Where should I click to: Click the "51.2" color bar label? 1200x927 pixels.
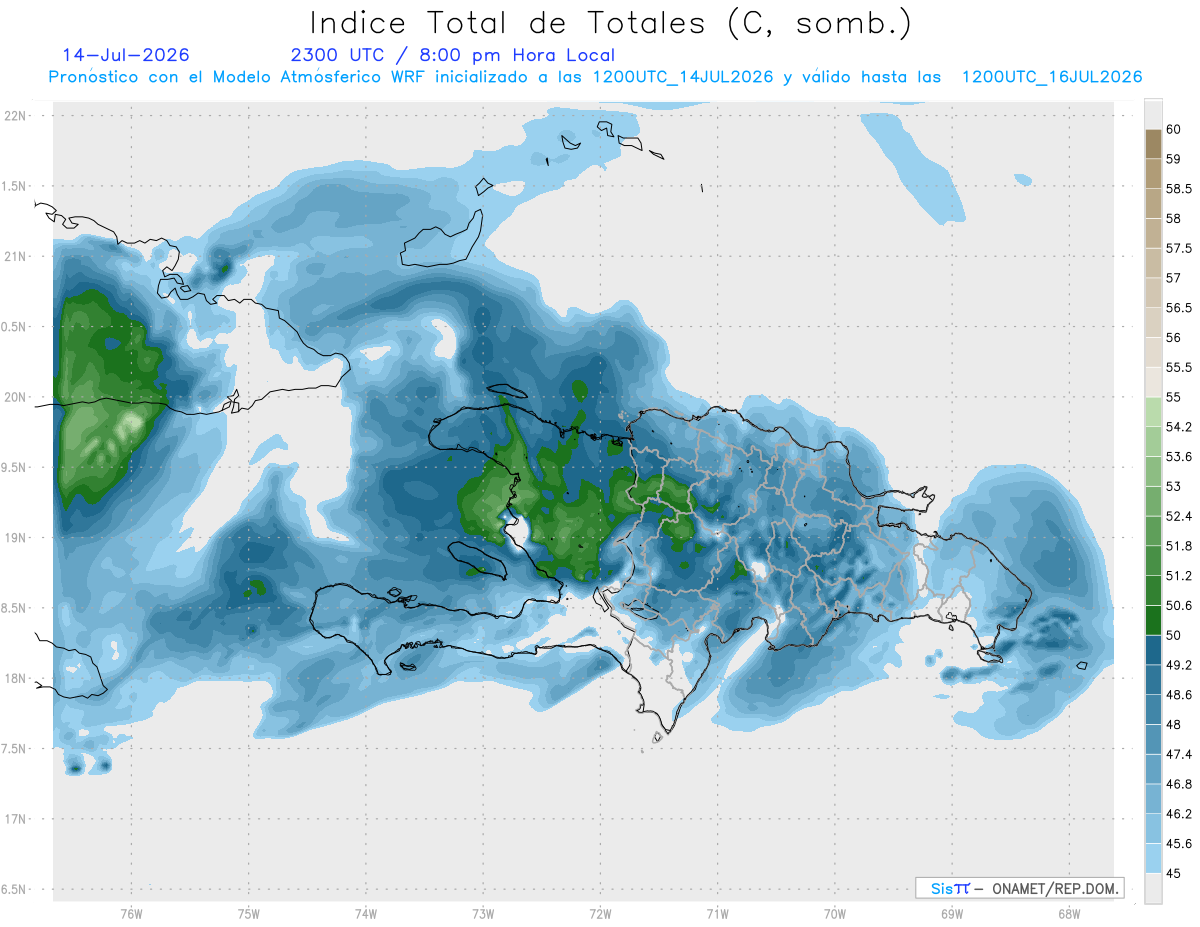point(1178,576)
